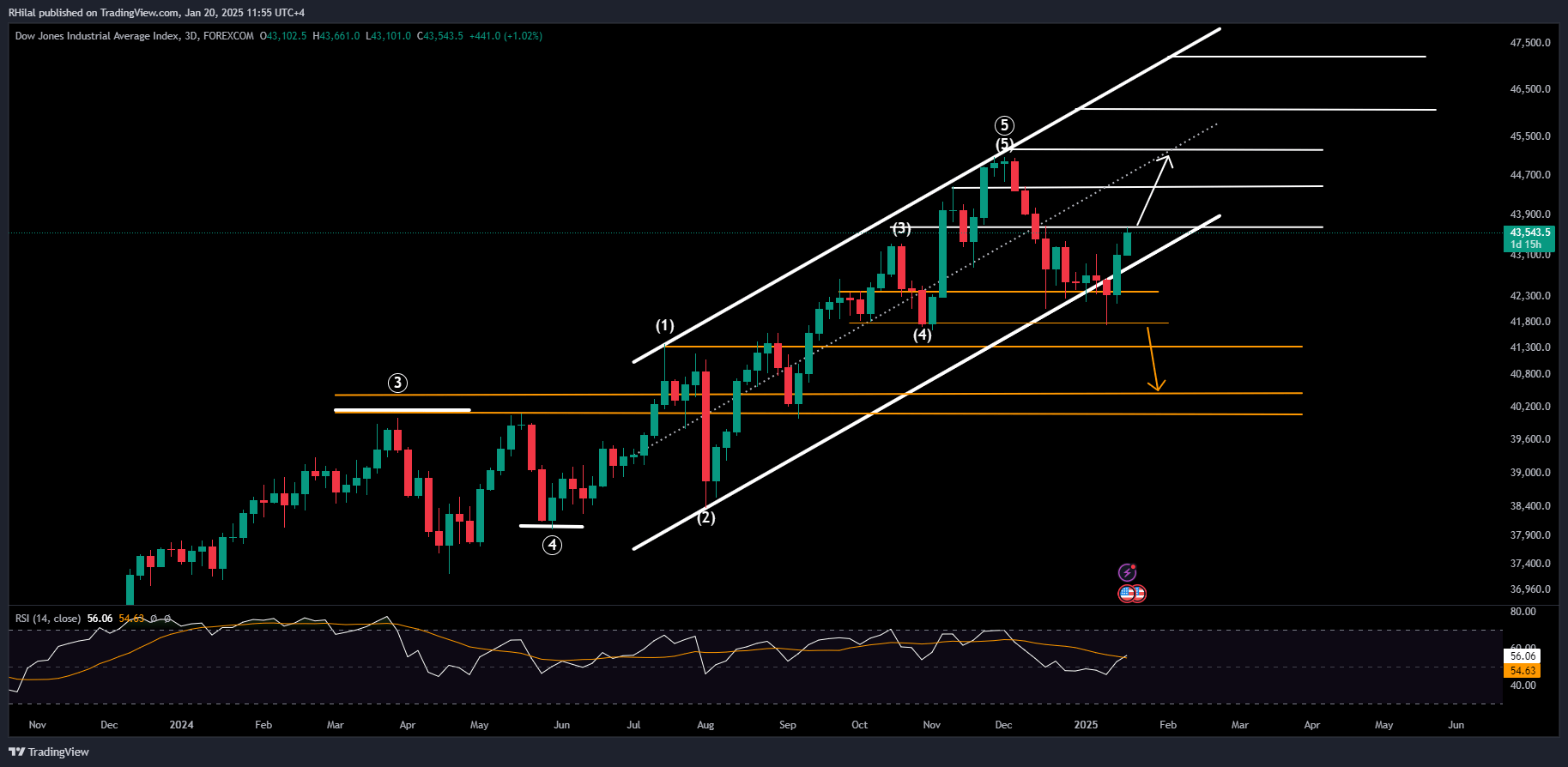Click the green 43,543.5 current price tag
The height and width of the screenshot is (767, 1568).
click(x=1530, y=233)
